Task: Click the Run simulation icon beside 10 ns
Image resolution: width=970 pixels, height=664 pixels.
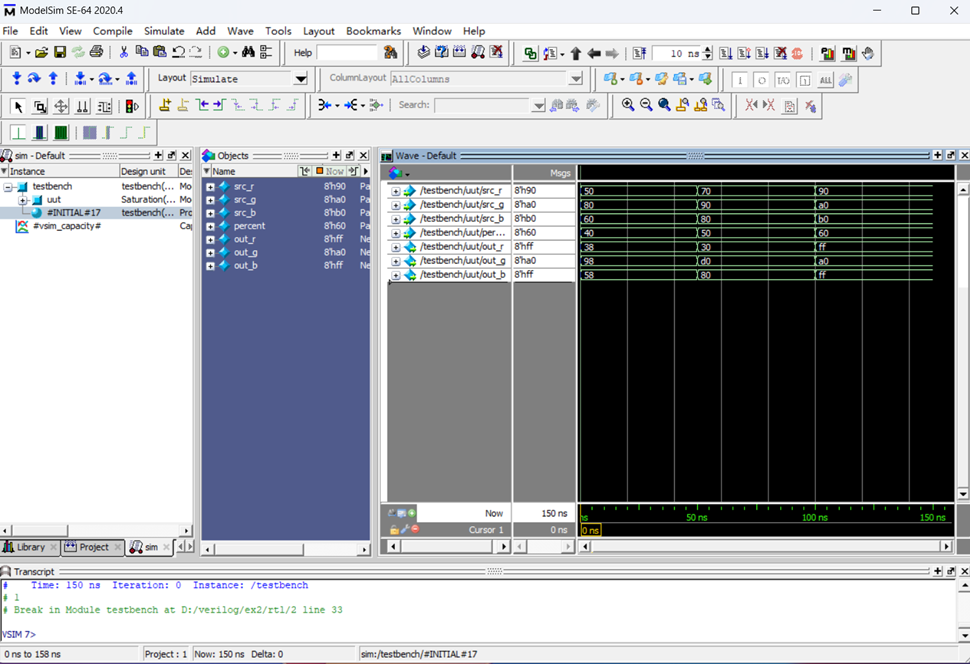Action: click(x=726, y=54)
